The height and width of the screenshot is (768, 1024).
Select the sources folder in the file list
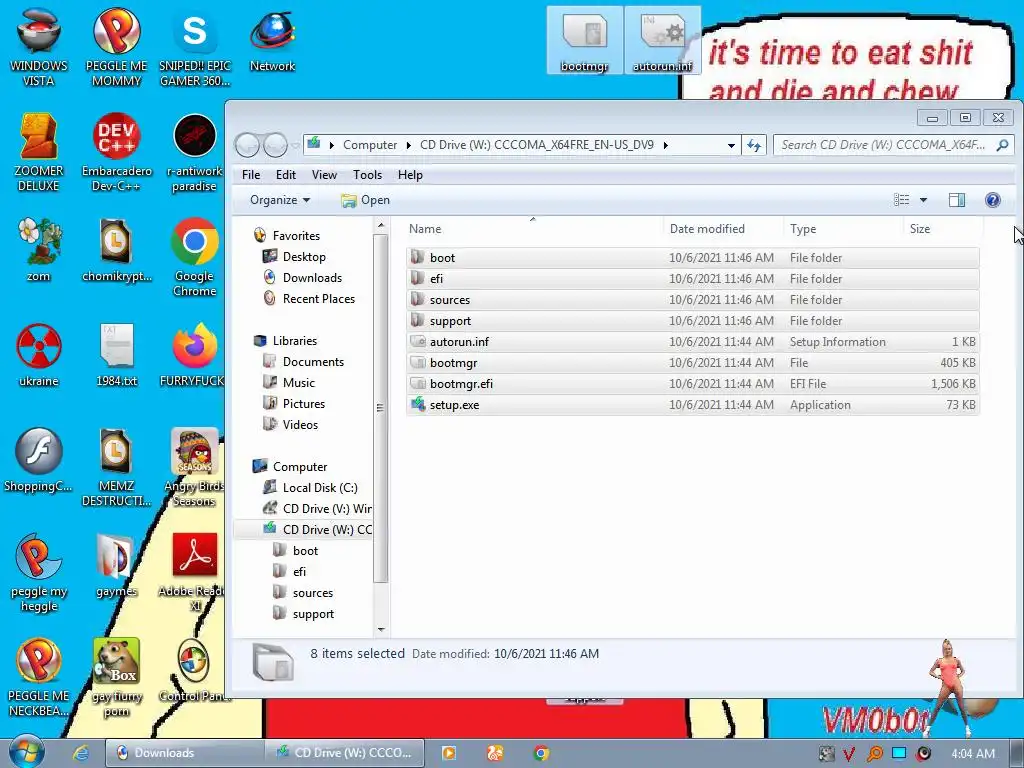(692, 300)
